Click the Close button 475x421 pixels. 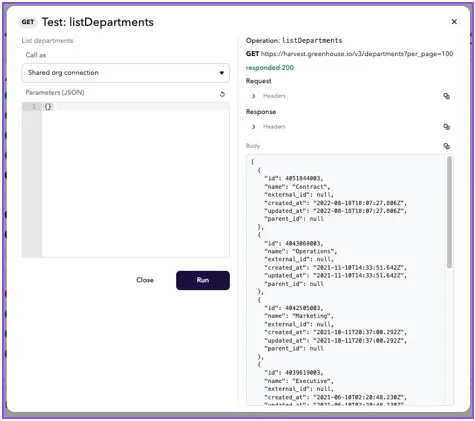tap(145, 280)
